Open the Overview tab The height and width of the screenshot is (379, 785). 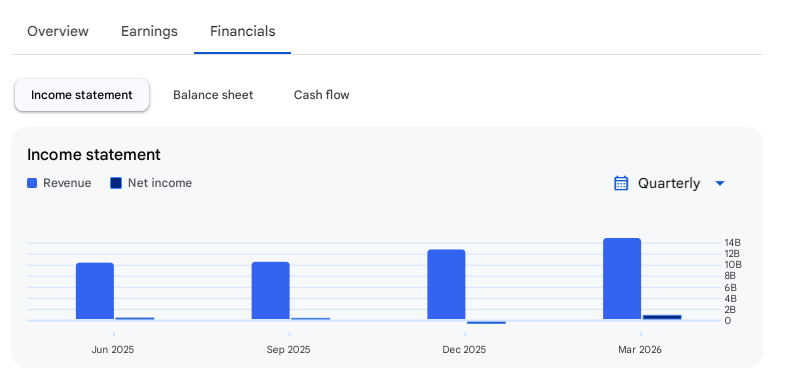coord(58,31)
